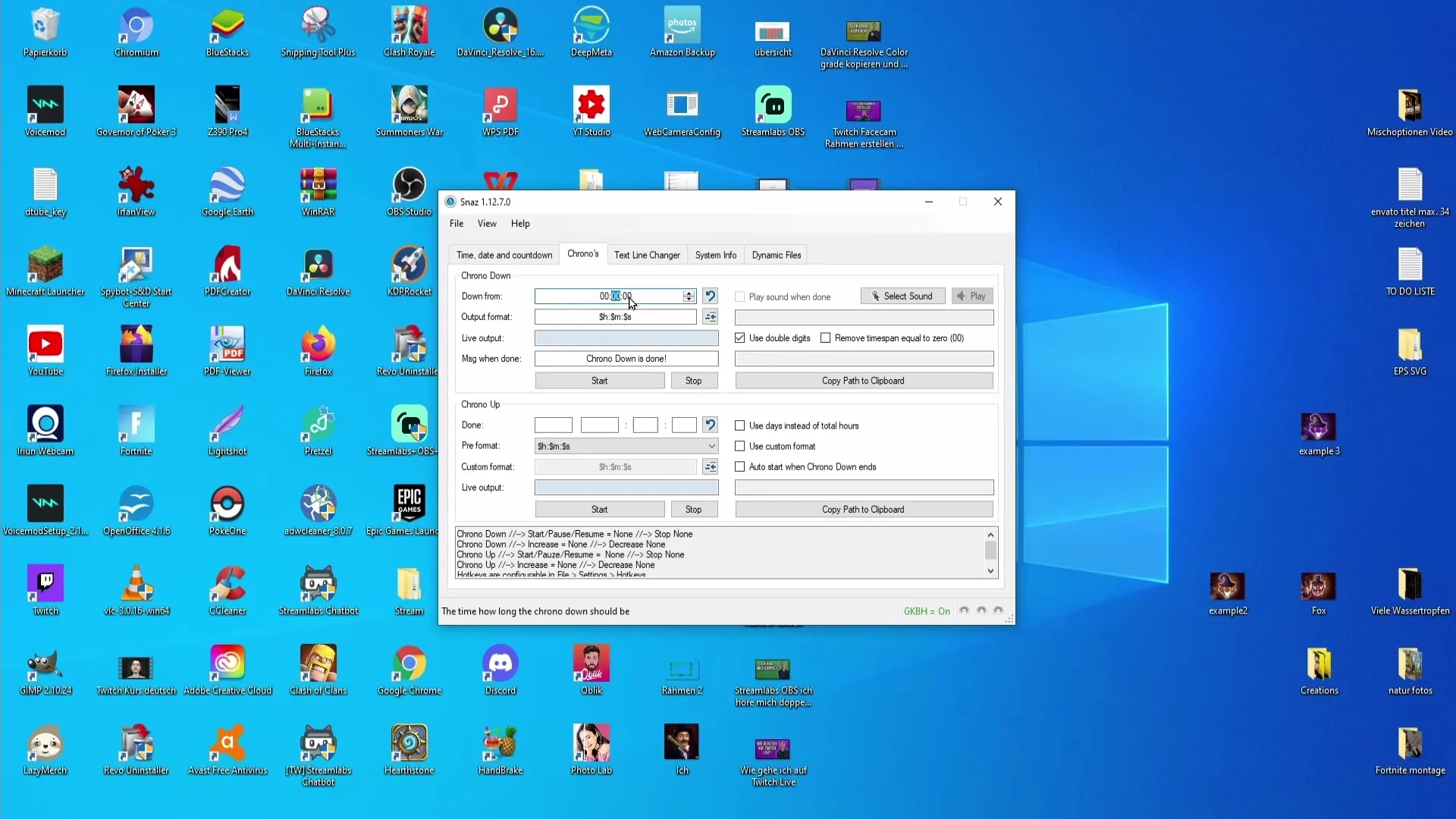Viewport: 1456px width, 819px height.
Task: Edit the Msg when done text field
Action: click(x=626, y=359)
